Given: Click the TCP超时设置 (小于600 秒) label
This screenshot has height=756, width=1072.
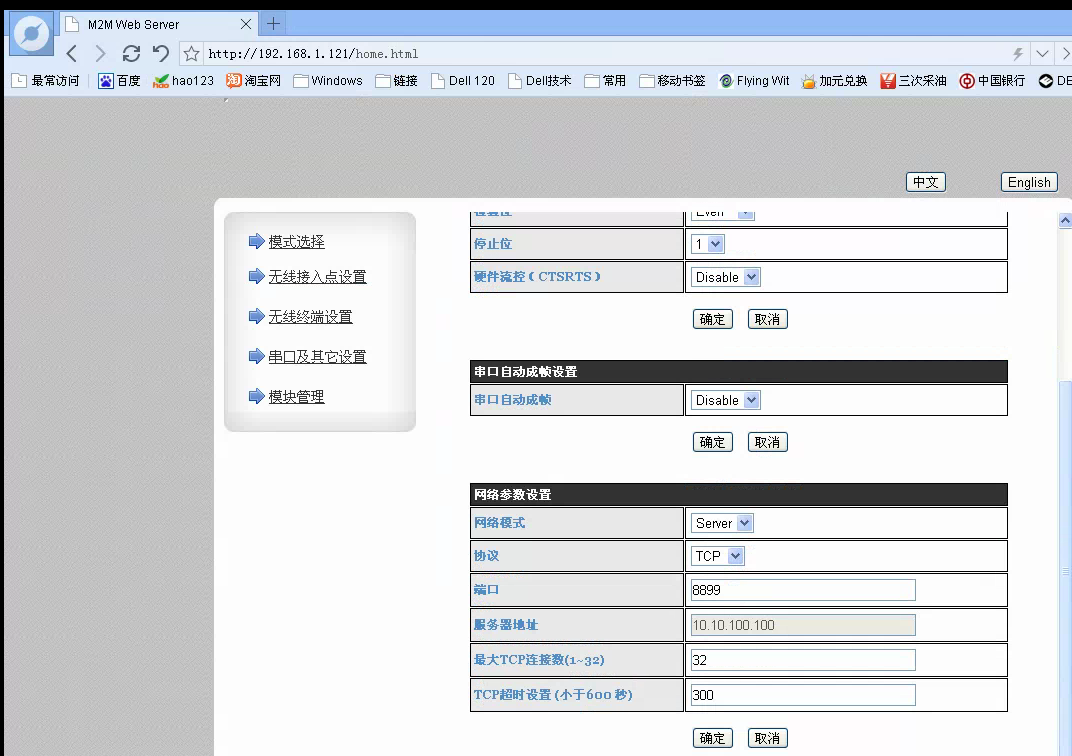Looking at the screenshot, I should point(553,694).
